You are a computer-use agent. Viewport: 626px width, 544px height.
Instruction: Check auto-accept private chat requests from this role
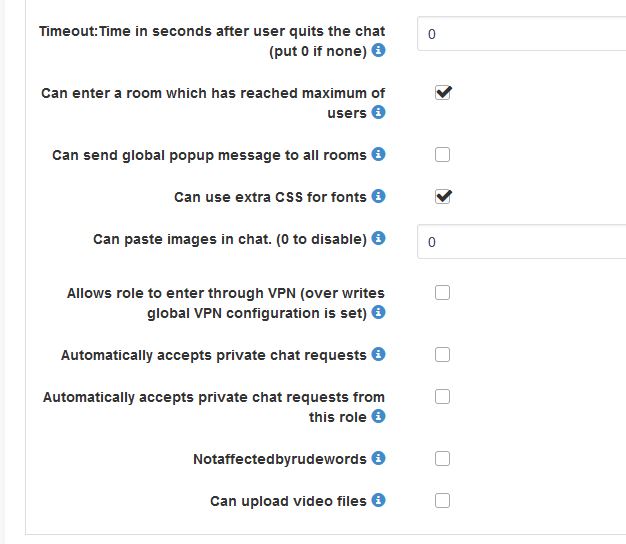(x=443, y=397)
